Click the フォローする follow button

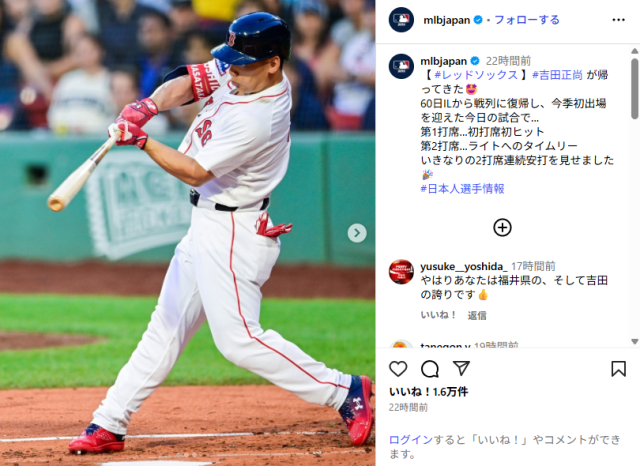[x=527, y=20]
